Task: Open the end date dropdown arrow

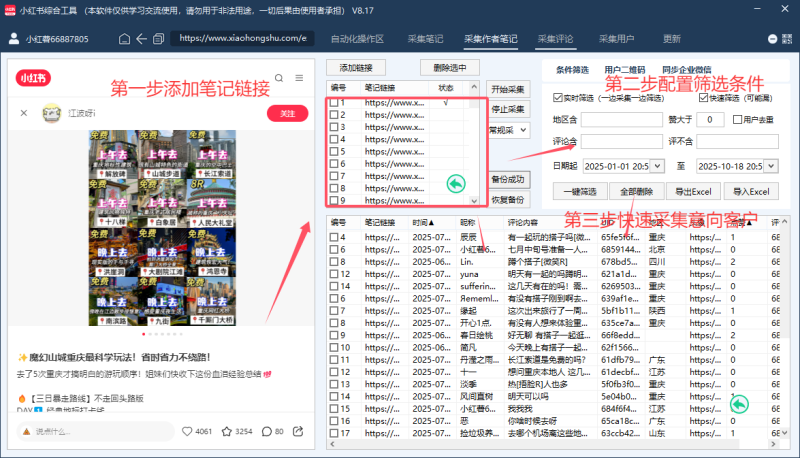Action: pos(771,166)
